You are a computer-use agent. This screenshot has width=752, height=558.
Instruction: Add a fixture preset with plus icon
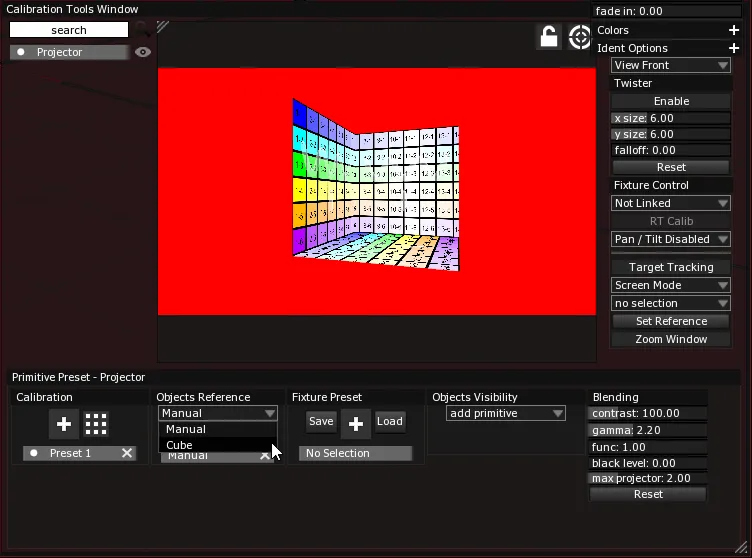pyautogui.click(x=355, y=424)
